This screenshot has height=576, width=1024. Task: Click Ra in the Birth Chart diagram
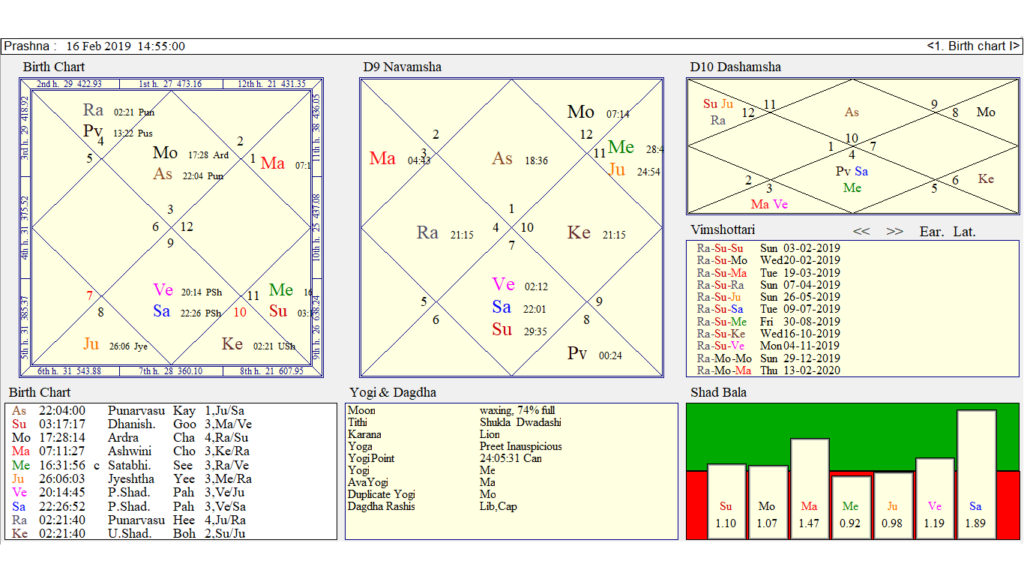pyautogui.click(x=93, y=110)
